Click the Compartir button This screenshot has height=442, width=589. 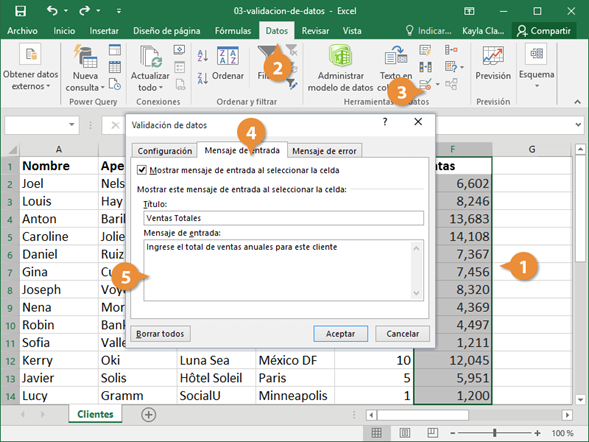544,31
